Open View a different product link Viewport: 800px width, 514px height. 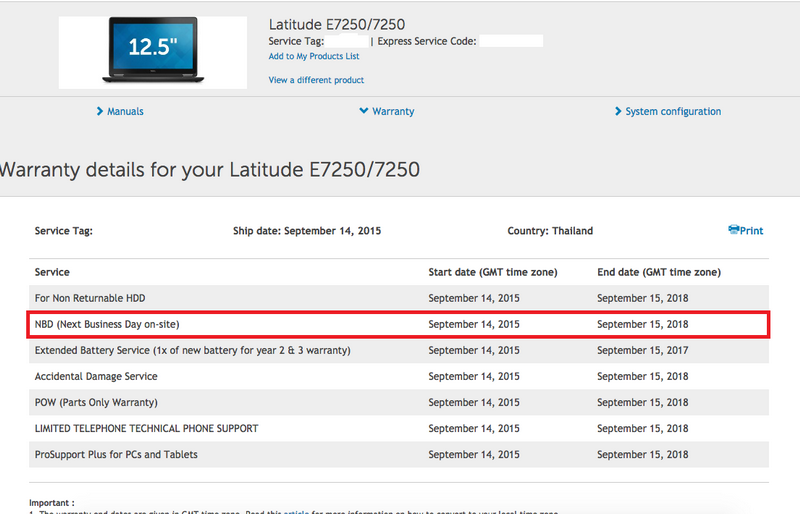pyautogui.click(x=316, y=80)
